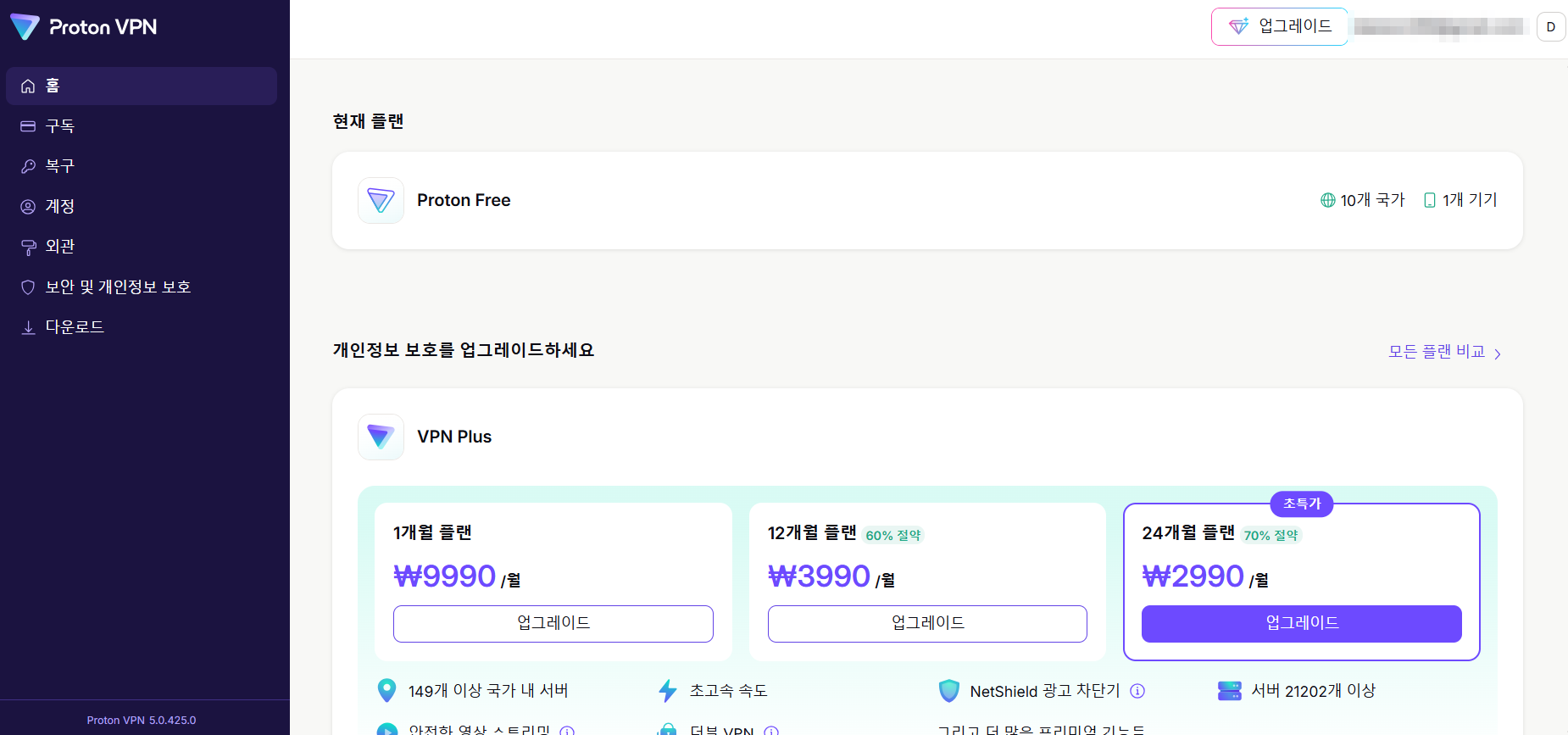
Task: Click the lightning bolt icon beside 초고속 속도
Action: tap(668, 691)
